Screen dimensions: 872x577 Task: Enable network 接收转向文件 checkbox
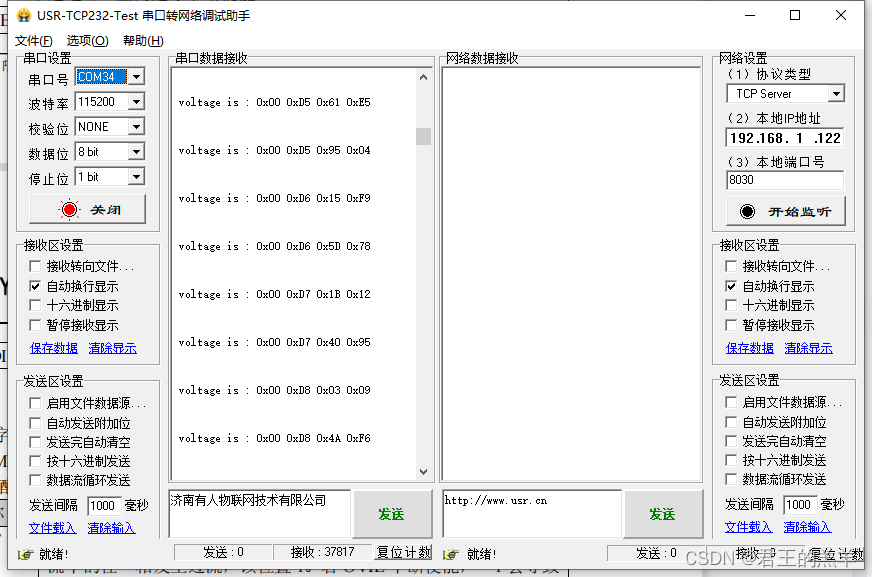point(731,266)
